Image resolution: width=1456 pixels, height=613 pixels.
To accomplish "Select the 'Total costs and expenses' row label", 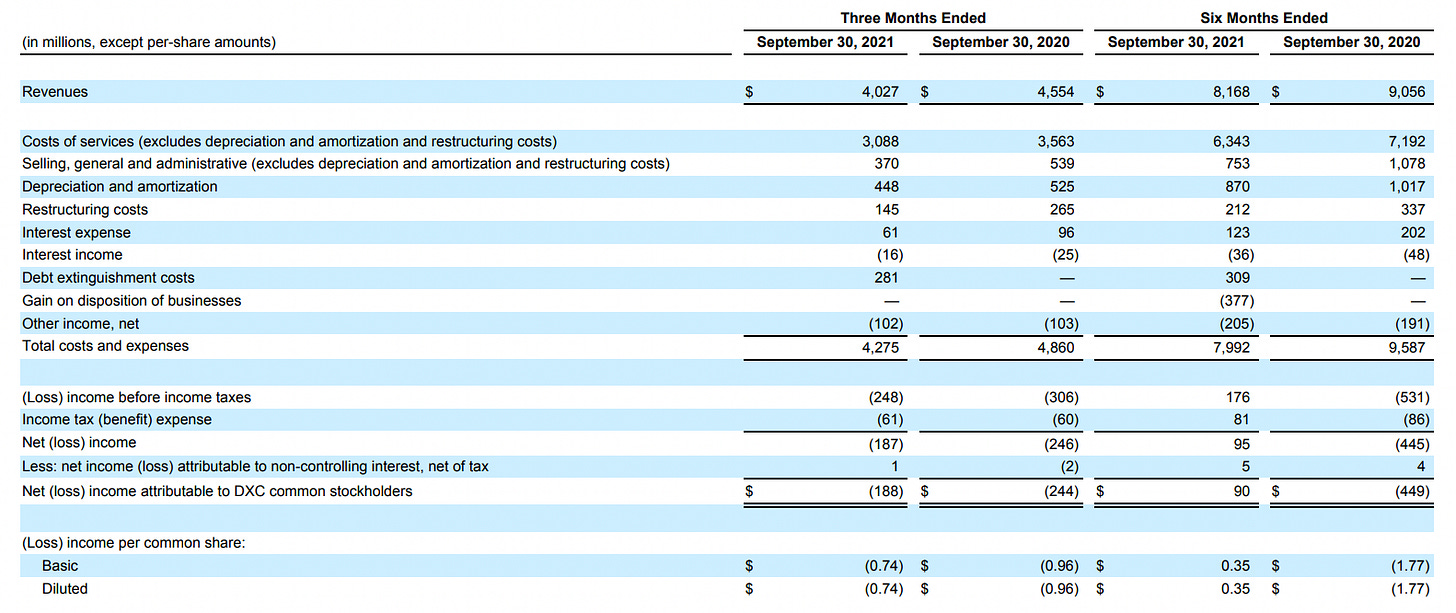I will coord(105,346).
